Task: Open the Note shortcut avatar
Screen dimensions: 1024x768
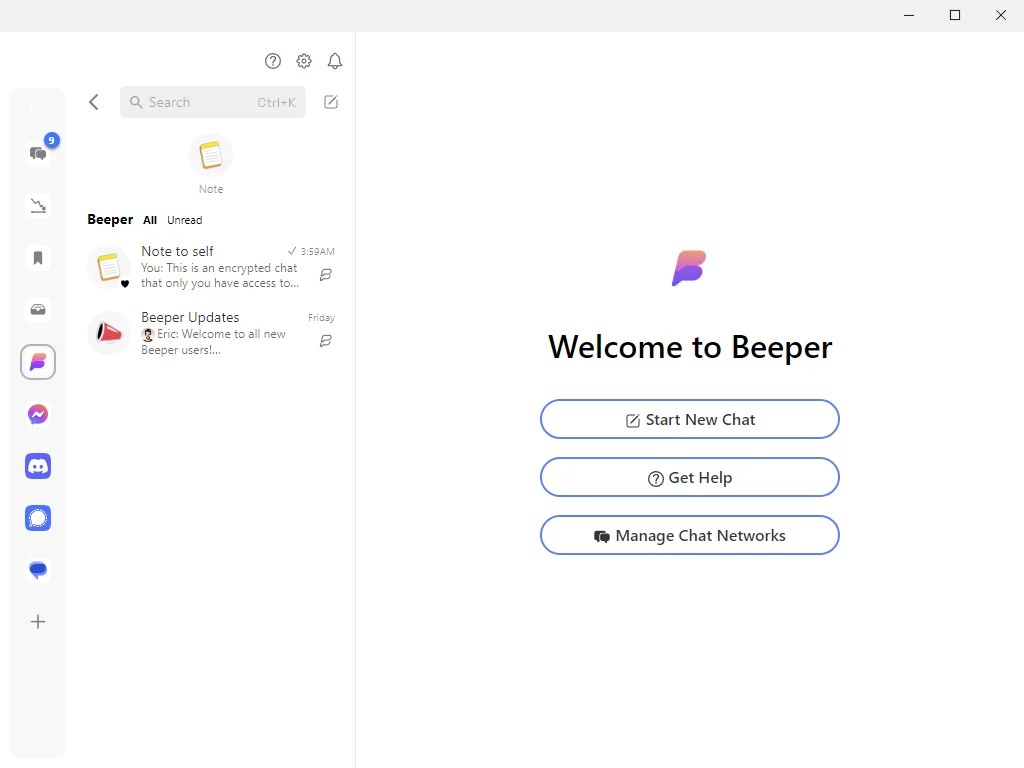Action: point(211,155)
